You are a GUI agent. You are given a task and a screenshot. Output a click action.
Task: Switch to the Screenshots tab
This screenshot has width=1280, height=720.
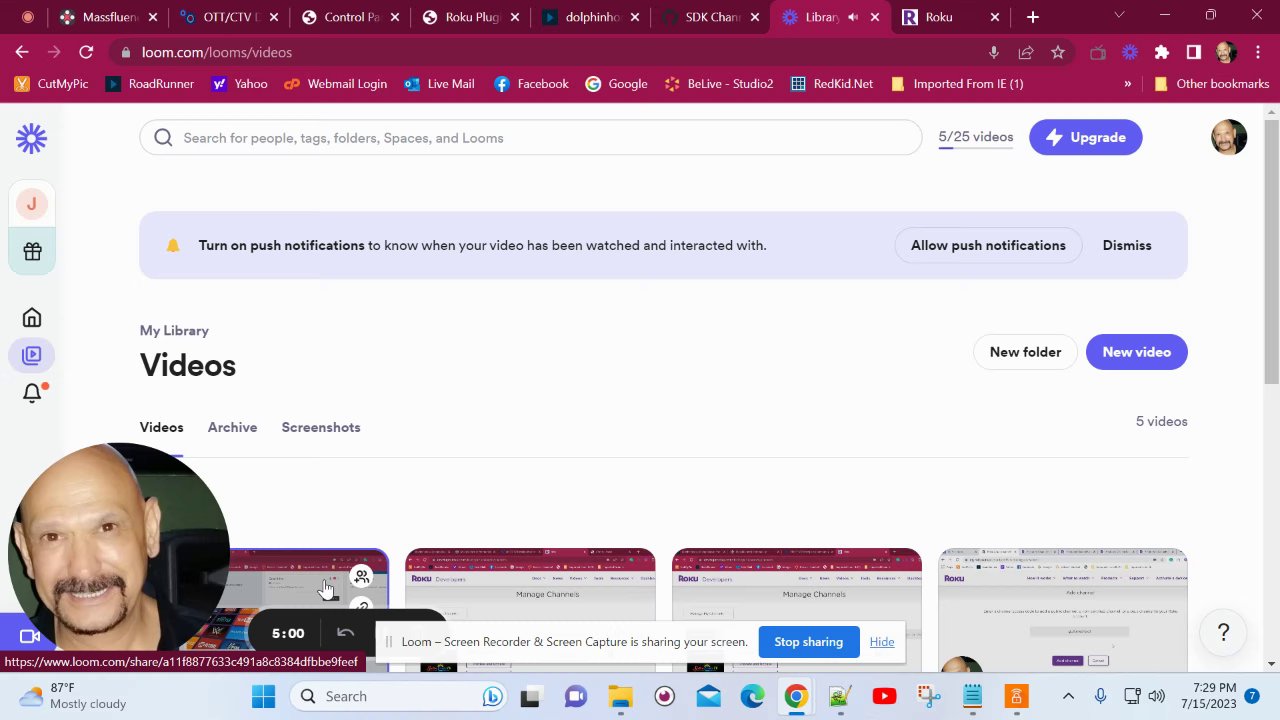[x=321, y=427]
